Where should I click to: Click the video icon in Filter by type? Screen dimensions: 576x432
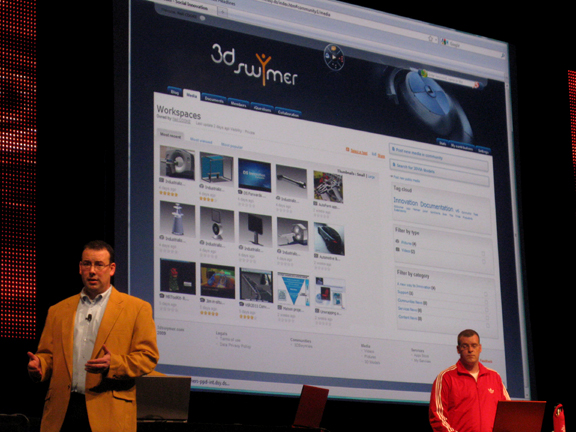pyautogui.click(x=397, y=249)
